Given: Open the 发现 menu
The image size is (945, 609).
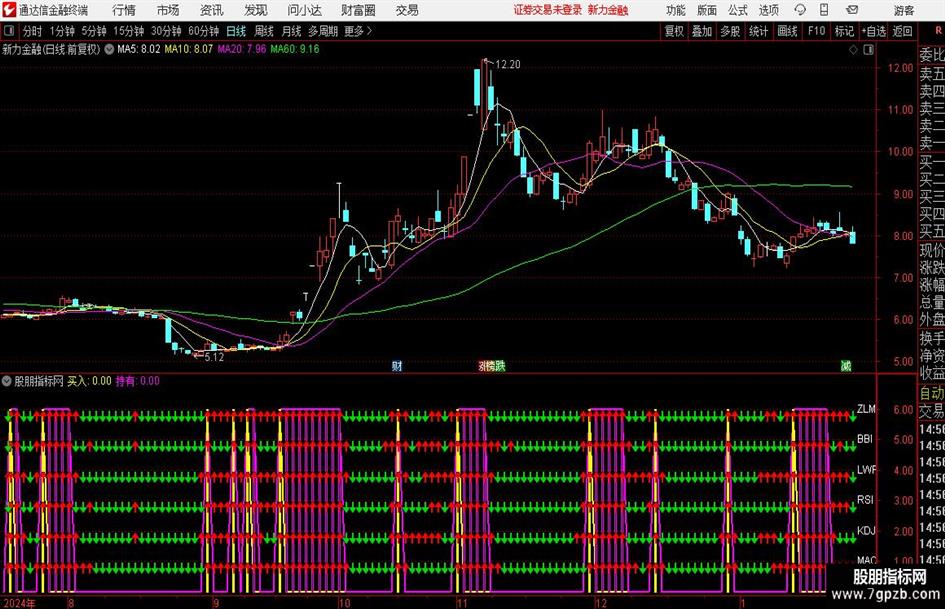Looking at the screenshot, I should [x=256, y=10].
